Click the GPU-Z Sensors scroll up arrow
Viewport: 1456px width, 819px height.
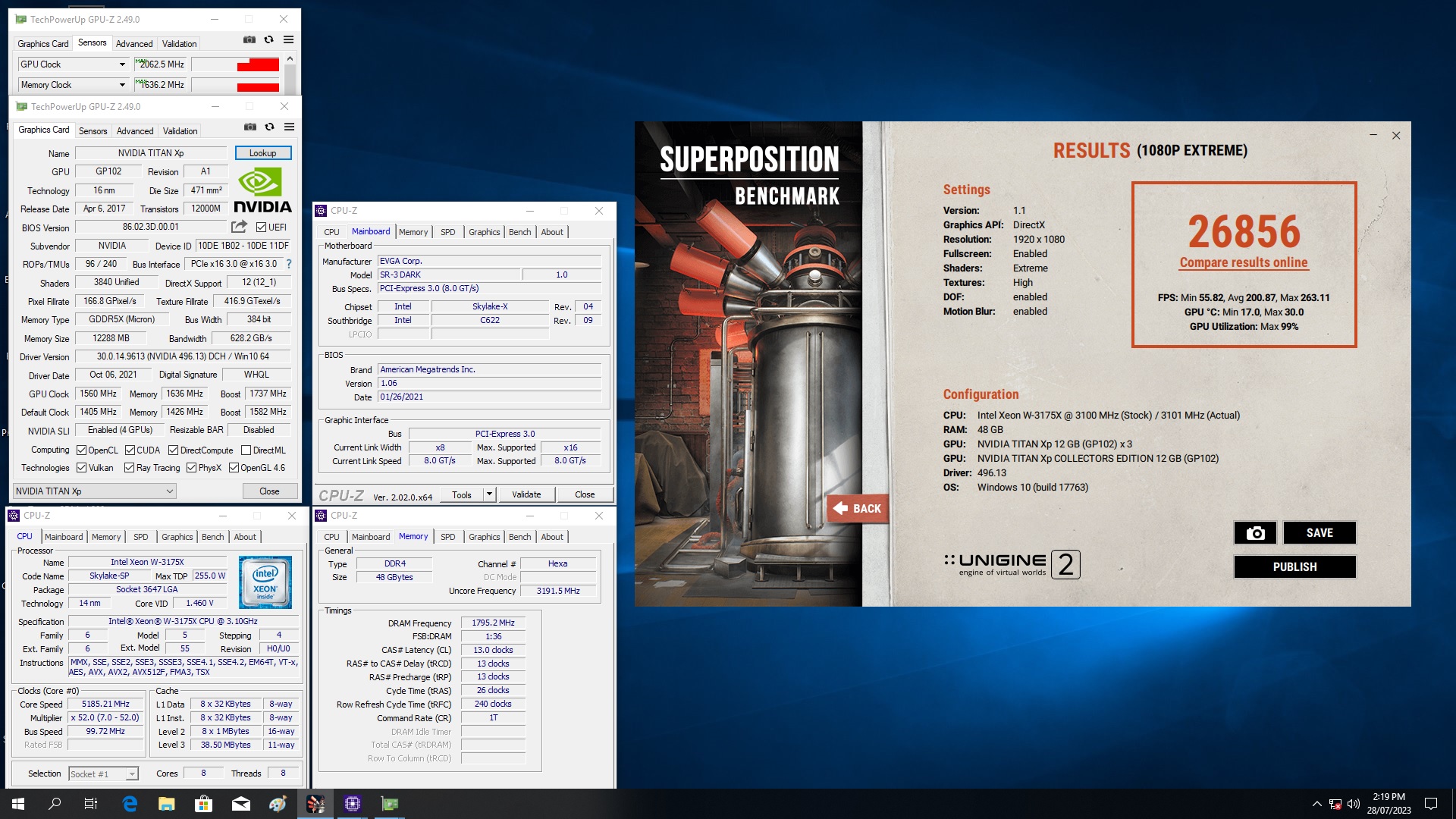(290, 59)
